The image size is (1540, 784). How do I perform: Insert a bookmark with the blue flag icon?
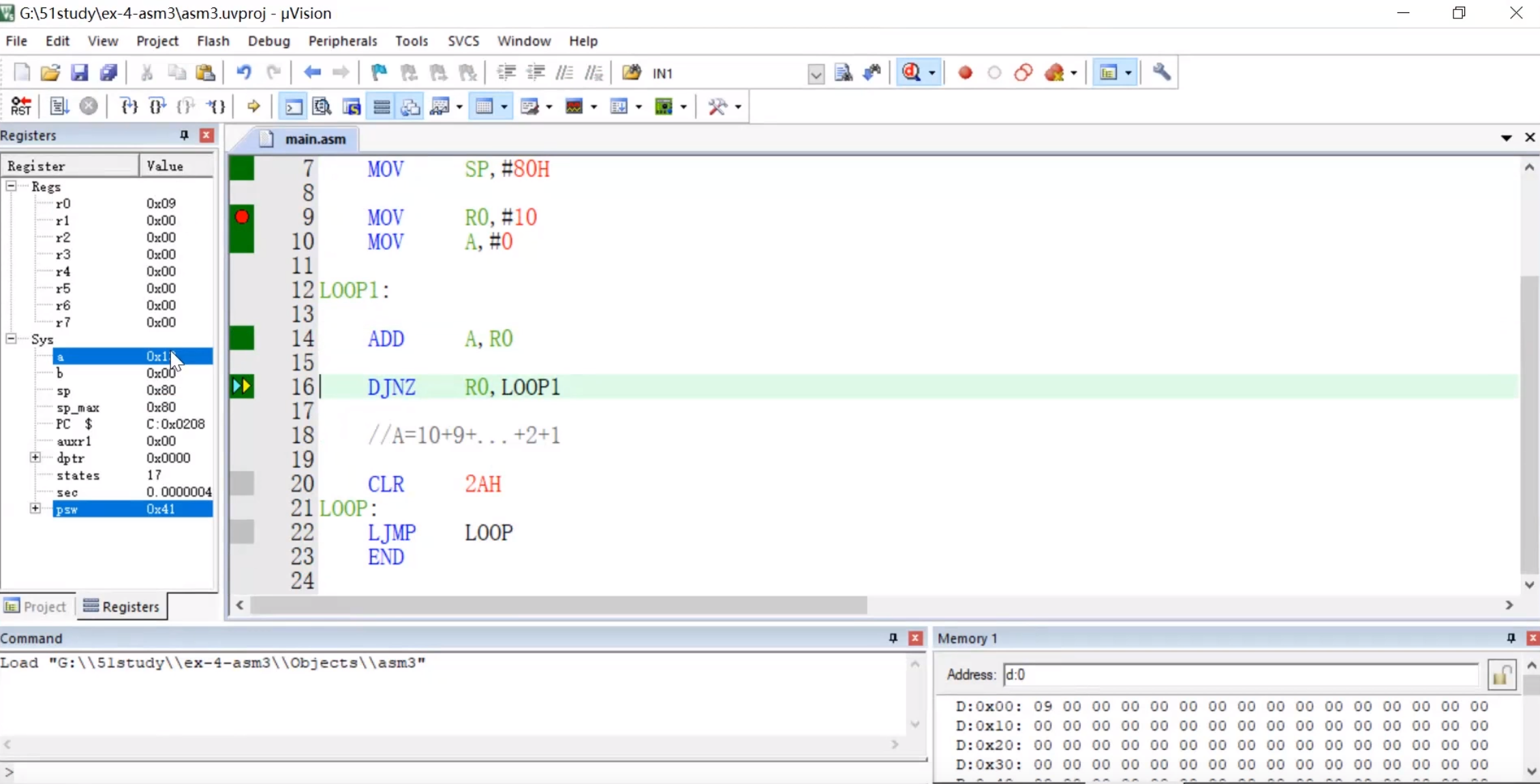(x=379, y=72)
